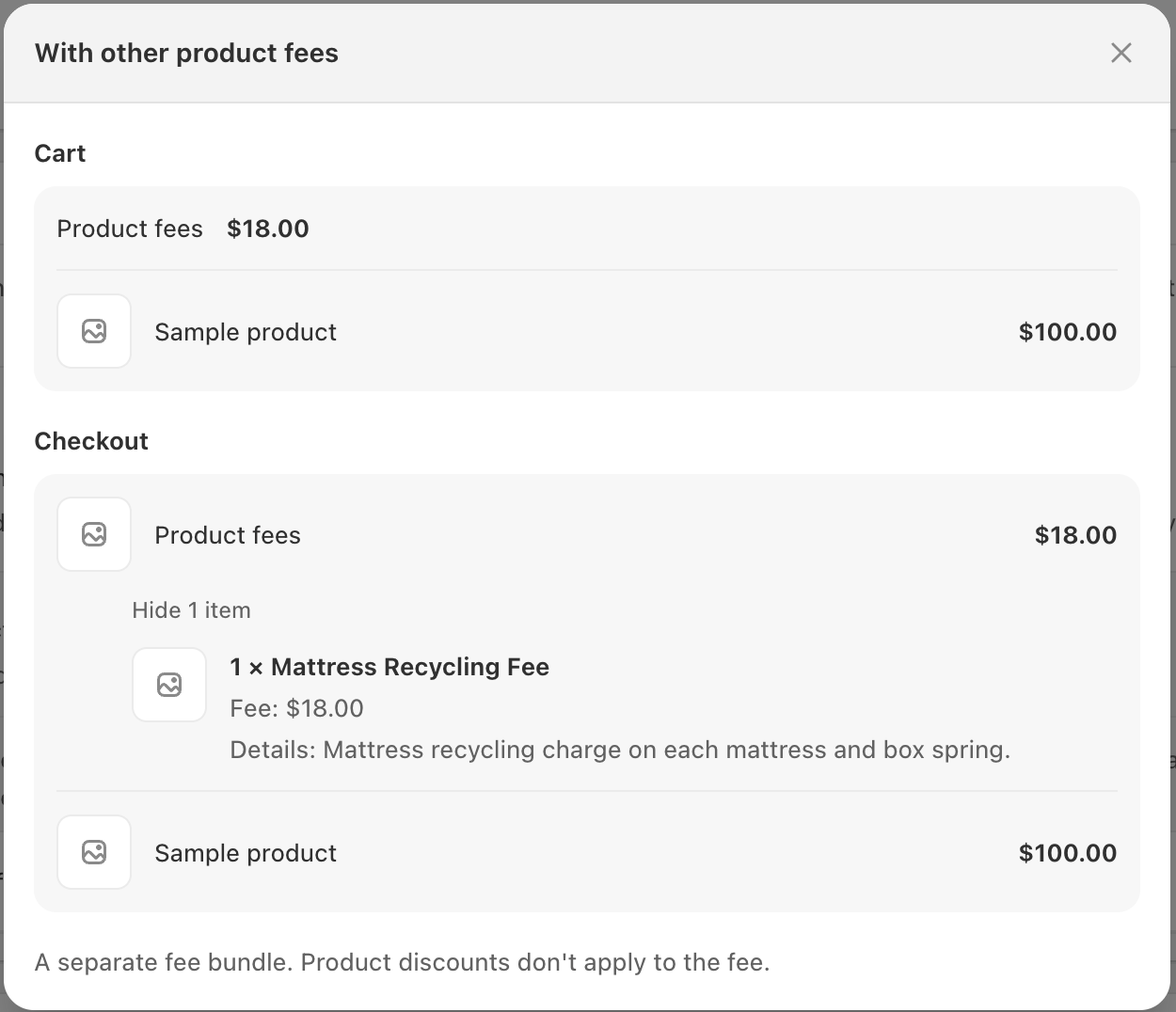Click the Checkout Sample product image placeholder

click(x=94, y=852)
